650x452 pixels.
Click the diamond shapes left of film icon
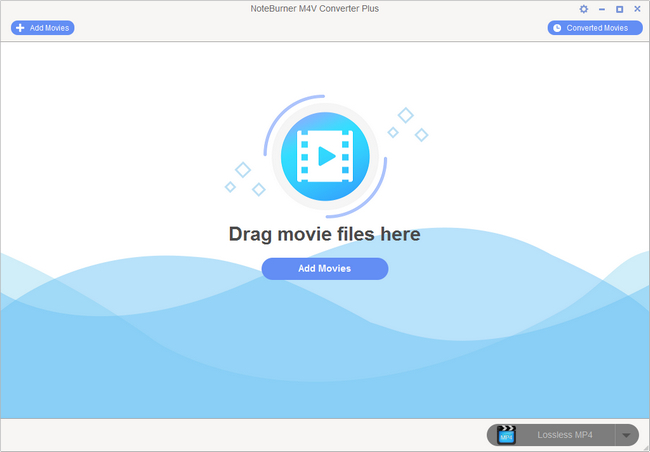pos(243,178)
